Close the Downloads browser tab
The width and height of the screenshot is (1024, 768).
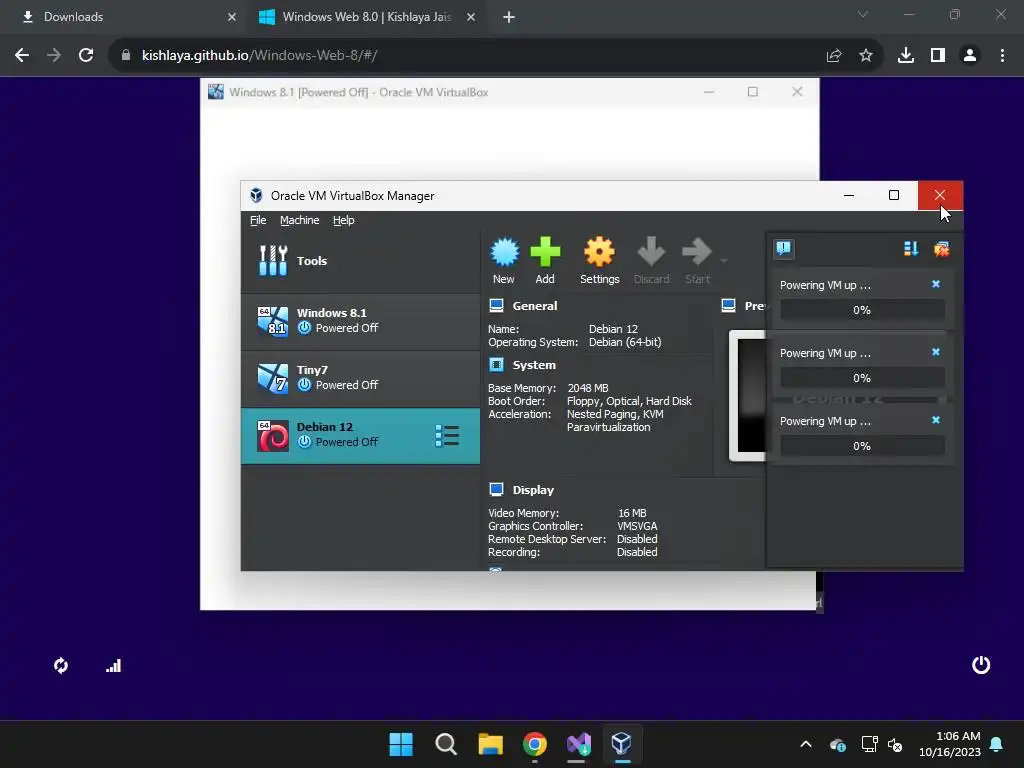point(232,17)
